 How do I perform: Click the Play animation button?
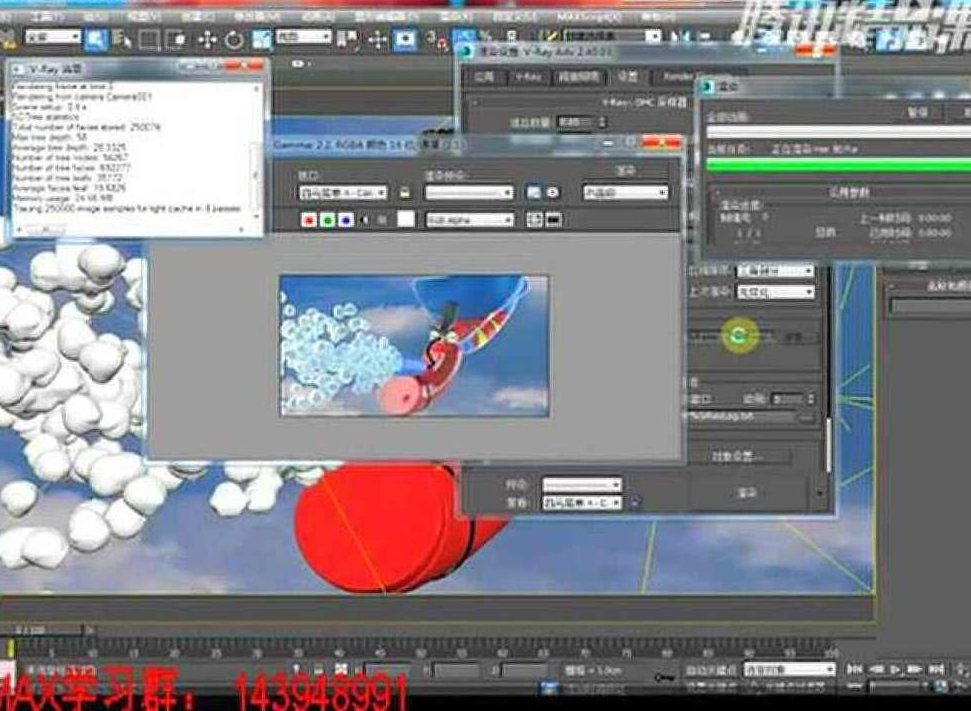click(x=896, y=667)
